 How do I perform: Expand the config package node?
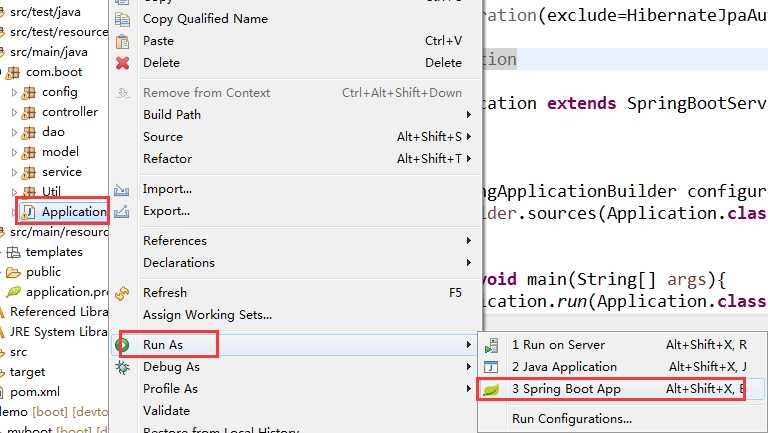coord(14,92)
